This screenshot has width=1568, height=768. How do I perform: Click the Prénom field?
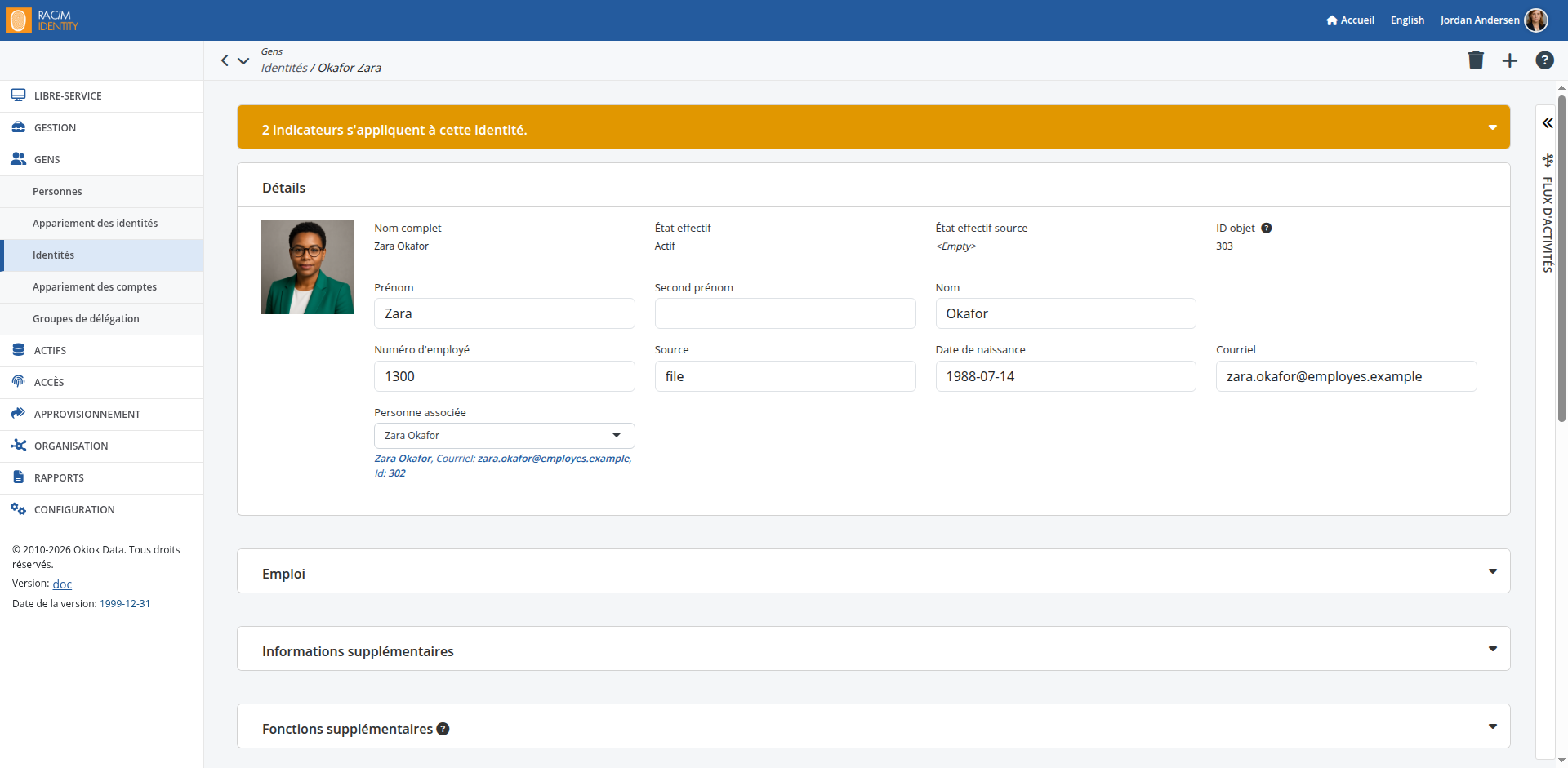[x=504, y=313]
